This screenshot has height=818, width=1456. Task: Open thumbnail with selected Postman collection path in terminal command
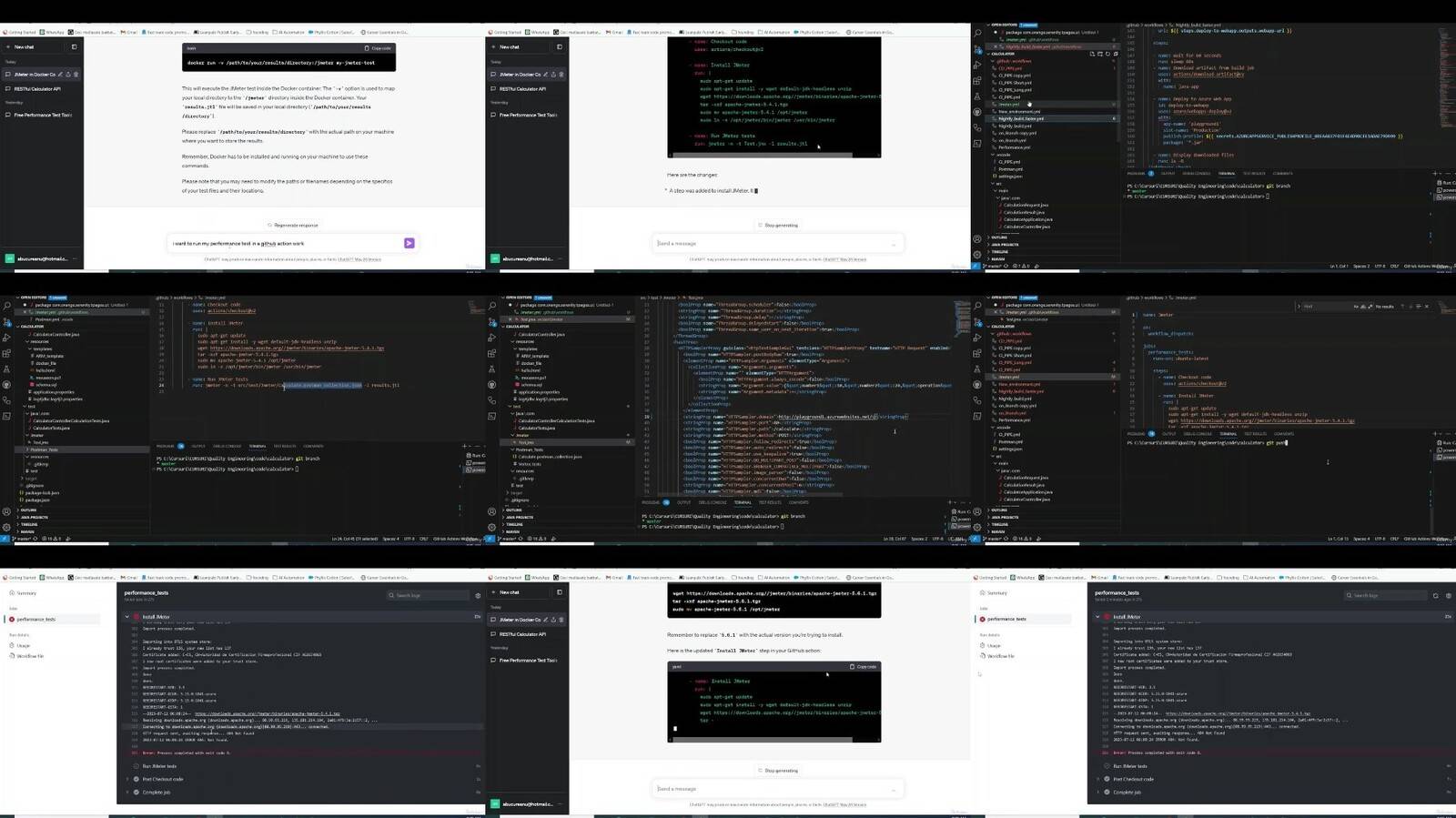(x=242, y=419)
